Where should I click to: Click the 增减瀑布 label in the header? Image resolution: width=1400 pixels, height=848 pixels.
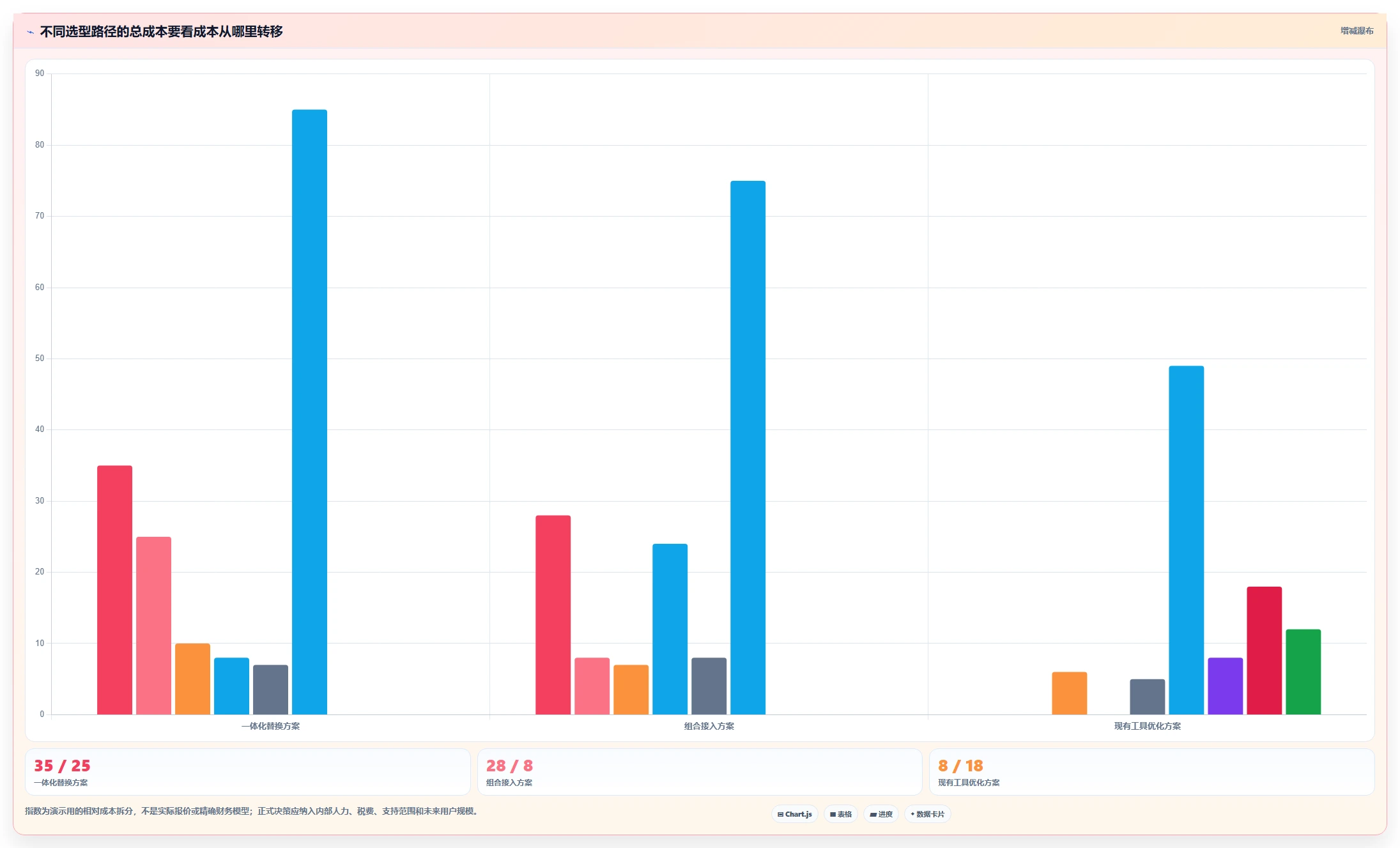click(x=1357, y=31)
